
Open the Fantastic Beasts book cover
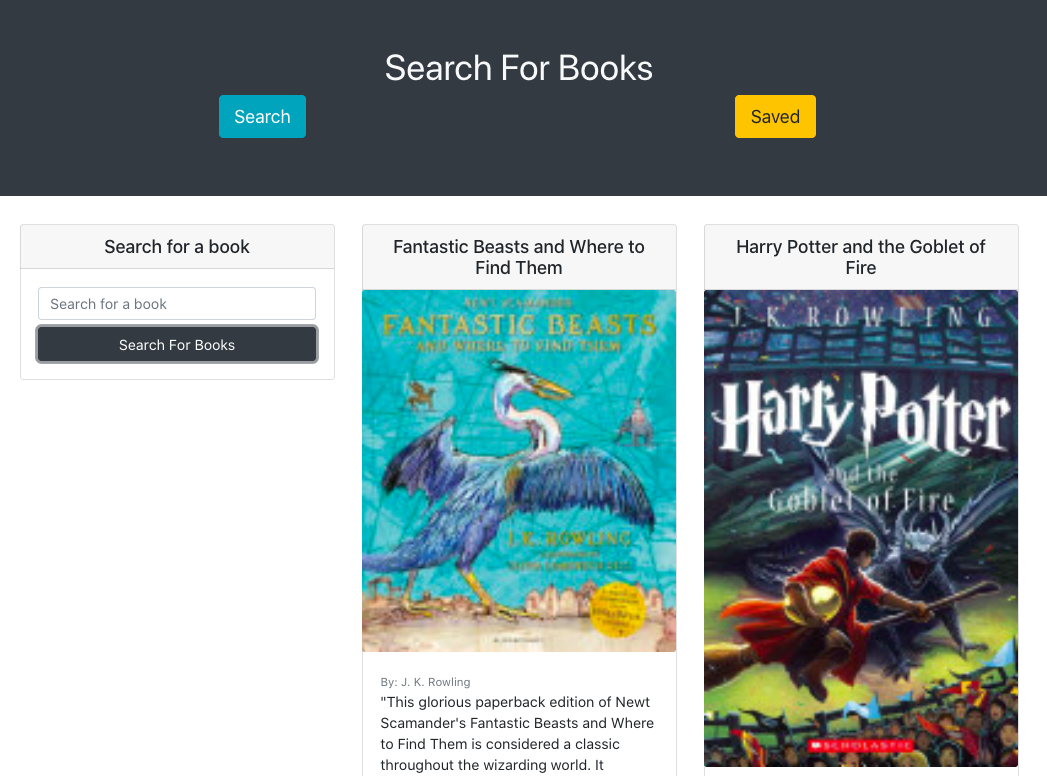point(518,470)
